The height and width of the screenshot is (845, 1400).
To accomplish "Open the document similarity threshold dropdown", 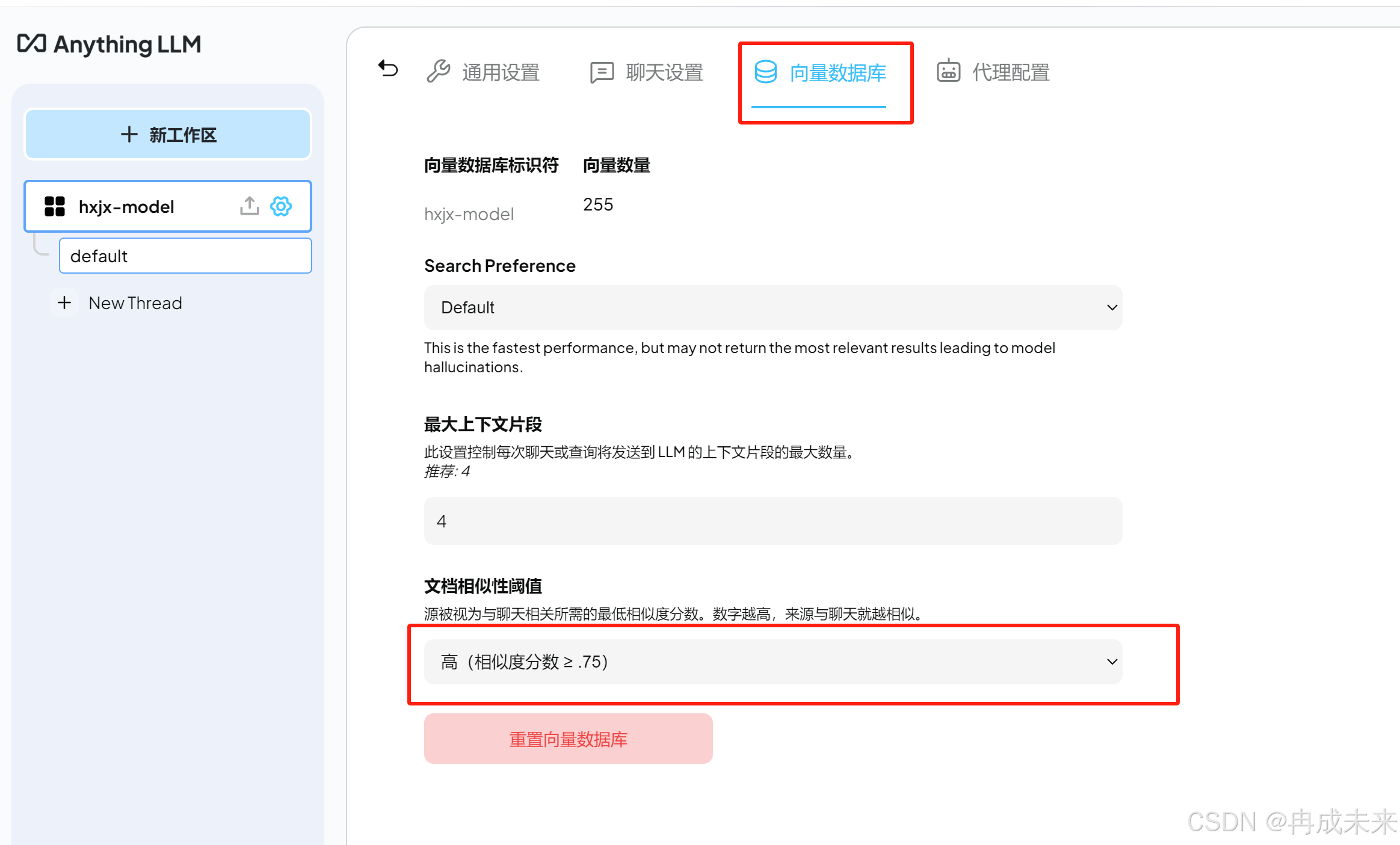I will [x=772, y=662].
